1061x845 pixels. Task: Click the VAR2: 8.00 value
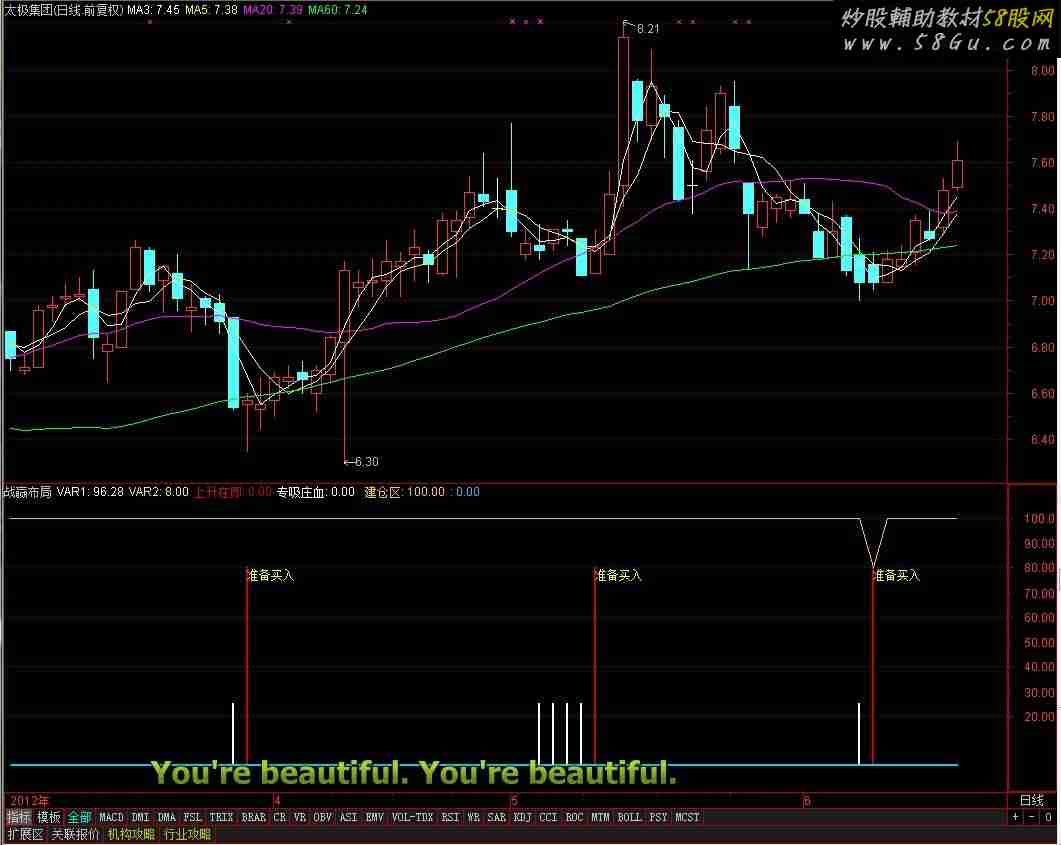click(159, 492)
